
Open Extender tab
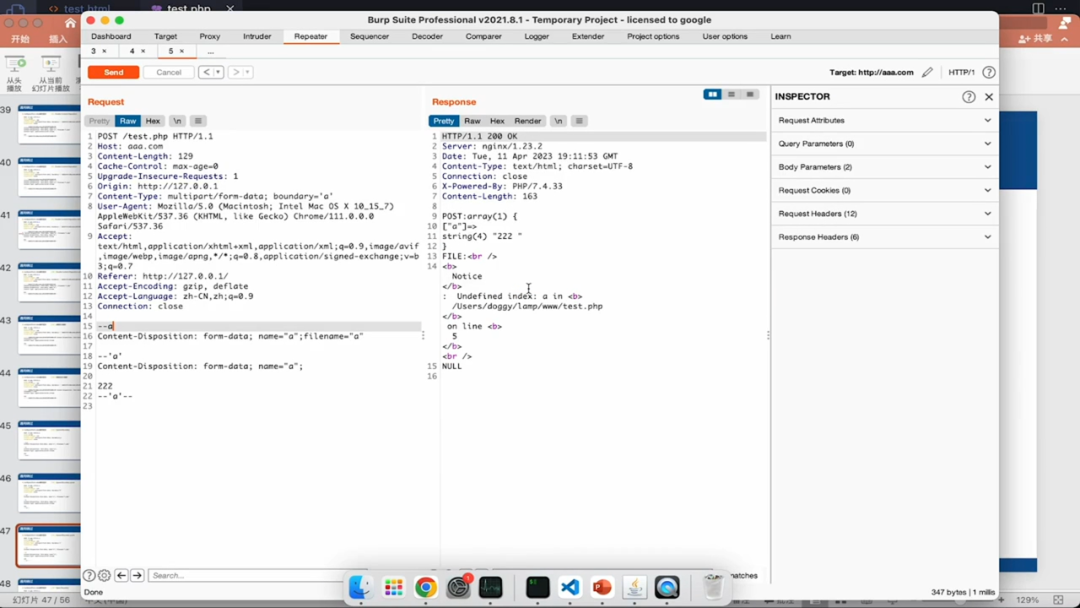click(x=588, y=36)
